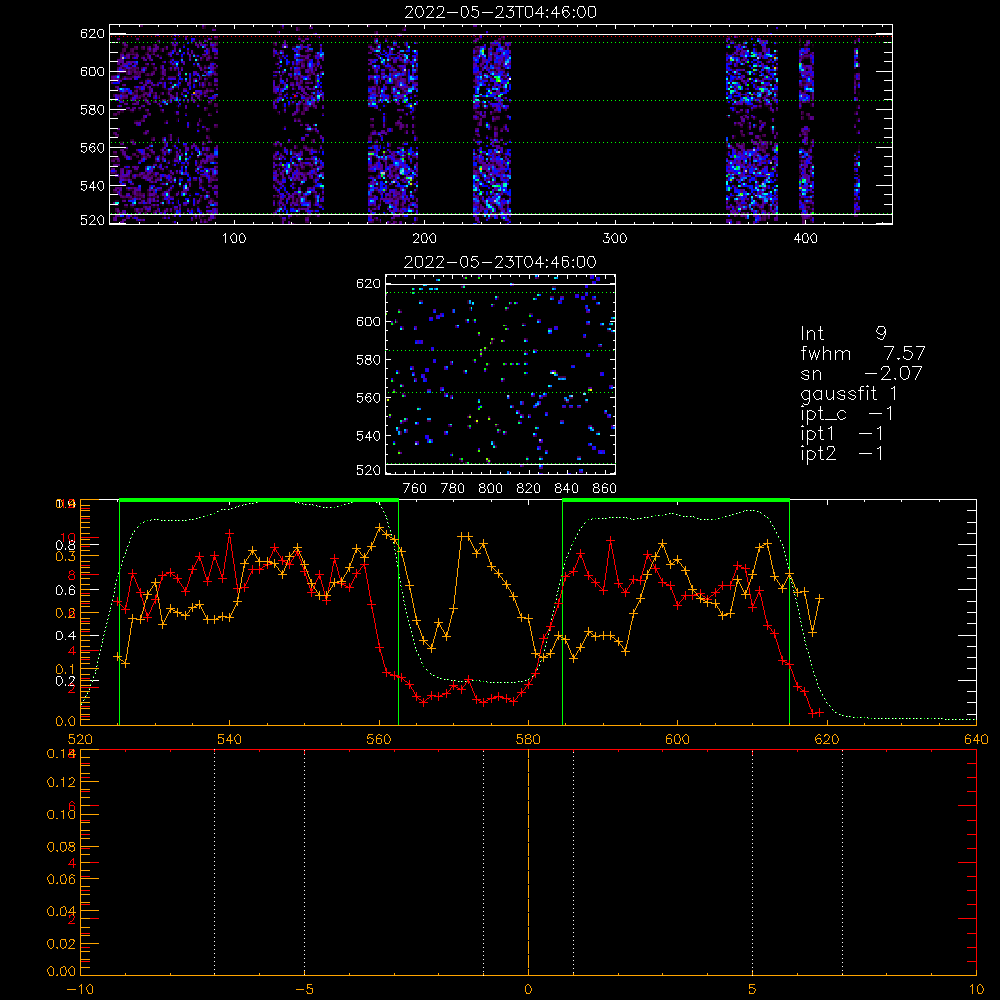Select the 'ipt1 -1' readout
The image size is (1000, 1000).
tap(842, 434)
